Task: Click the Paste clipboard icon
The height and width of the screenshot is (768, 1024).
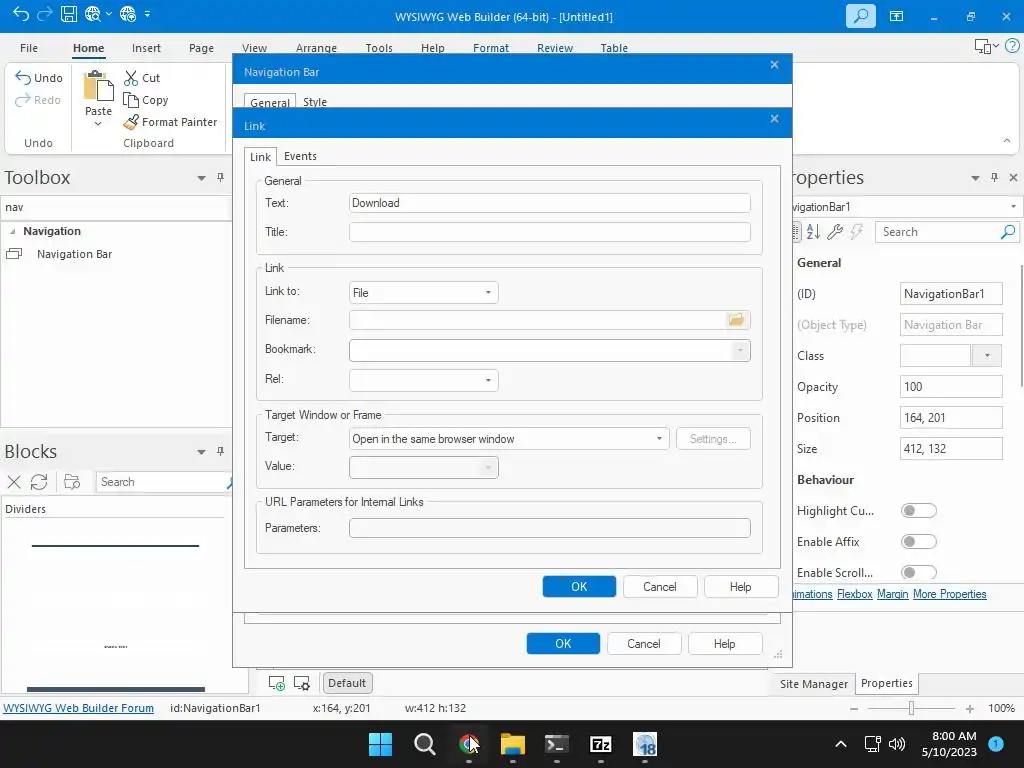Action: click(x=98, y=86)
